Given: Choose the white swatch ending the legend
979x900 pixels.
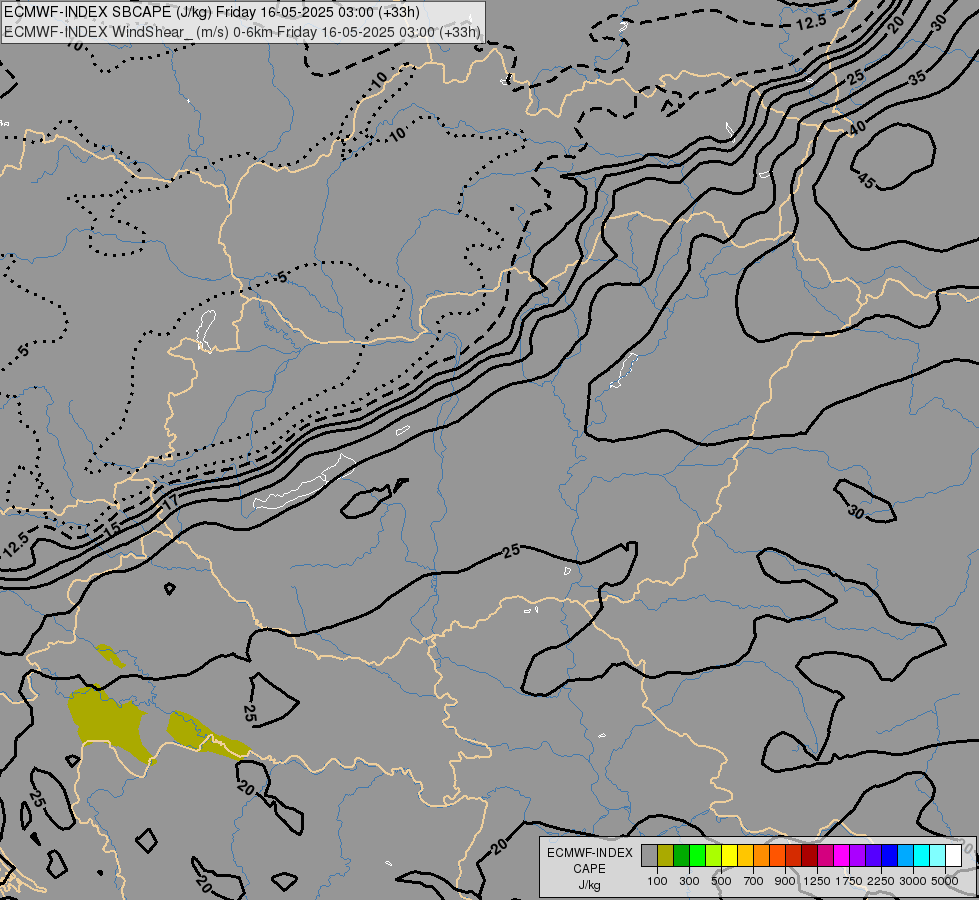Looking at the screenshot, I should (953, 855).
